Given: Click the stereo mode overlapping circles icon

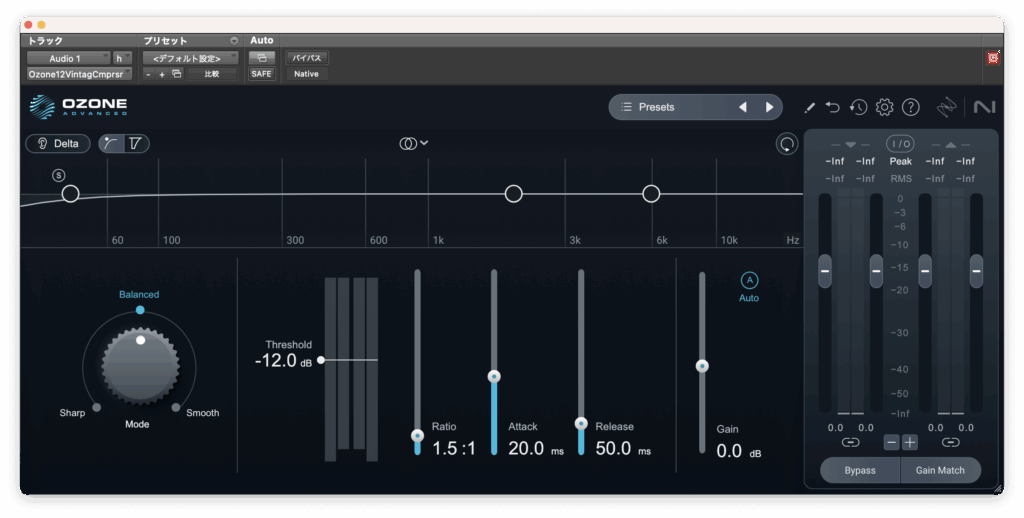Looking at the screenshot, I should tap(408, 144).
